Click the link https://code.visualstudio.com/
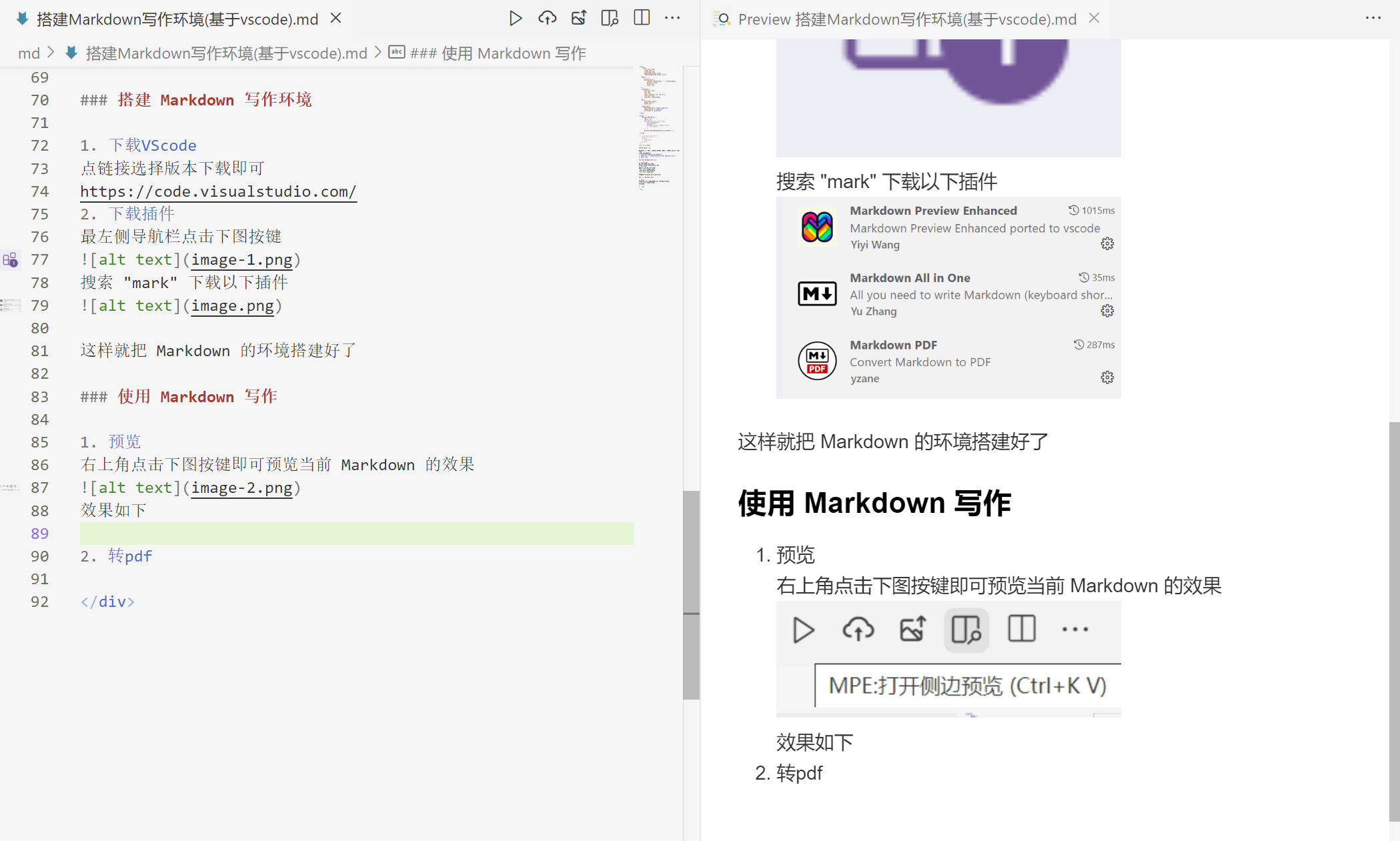Image resolution: width=1400 pixels, height=841 pixels. pos(218,191)
